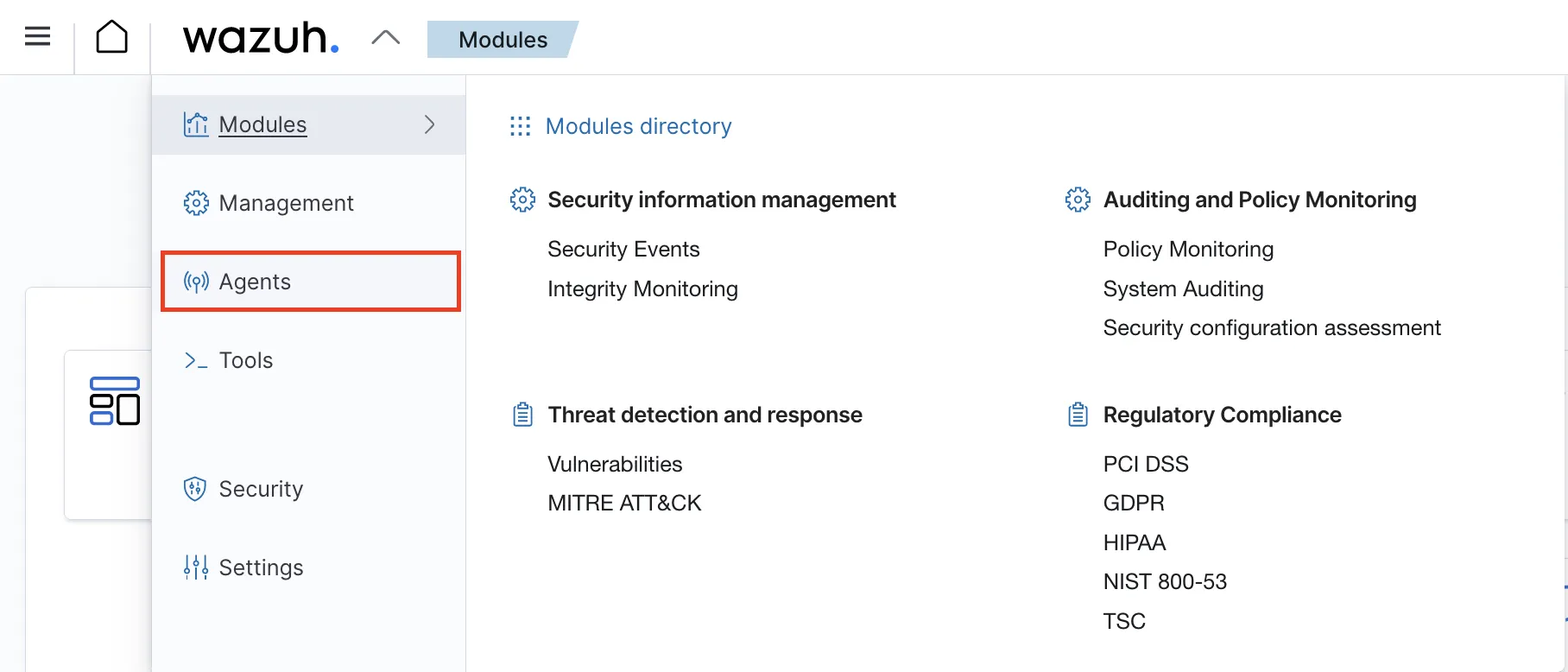The image size is (1568, 672).
Task: Collapse the Wazuh menu with the up chevron
Action: pyautogui.click(x=385, y=38)
